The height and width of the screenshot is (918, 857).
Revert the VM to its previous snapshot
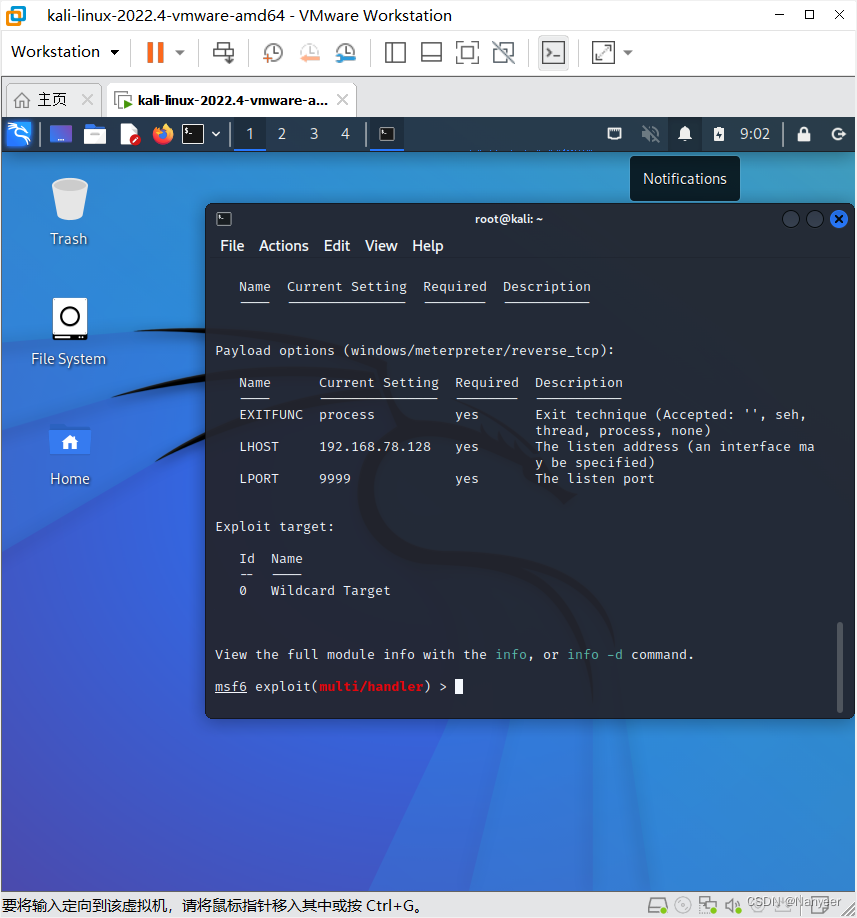click(x=309, y=52)
